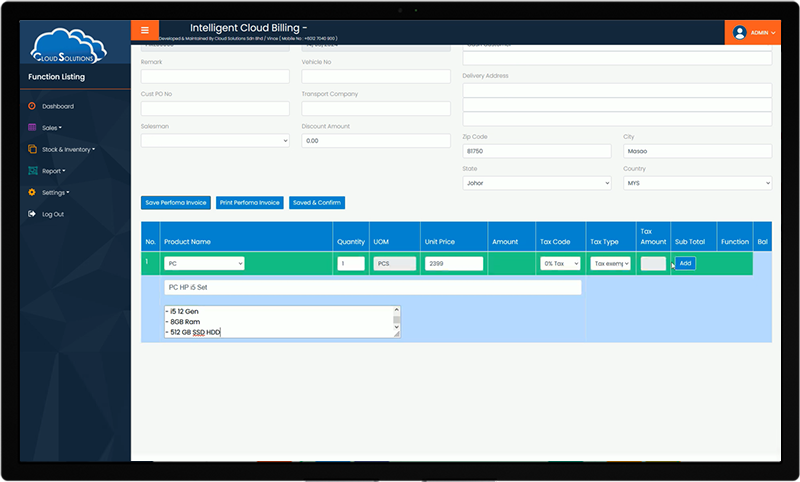The image size is (800, 482).
Task: Click Save Performa Invoice button
Action: (x=176, y=202)
